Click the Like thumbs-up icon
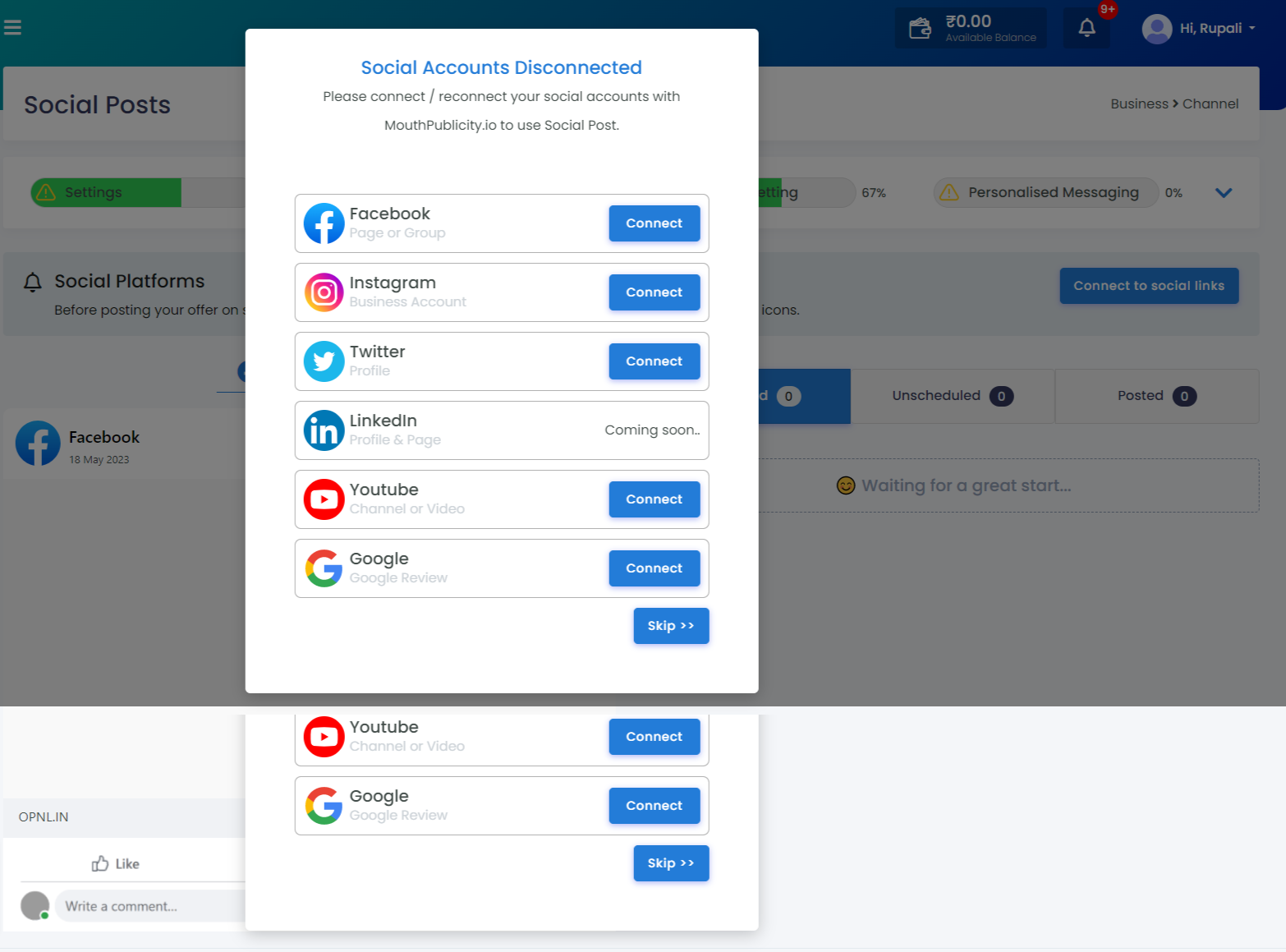Screen dimensions: 1286x952 coord(100,863)
